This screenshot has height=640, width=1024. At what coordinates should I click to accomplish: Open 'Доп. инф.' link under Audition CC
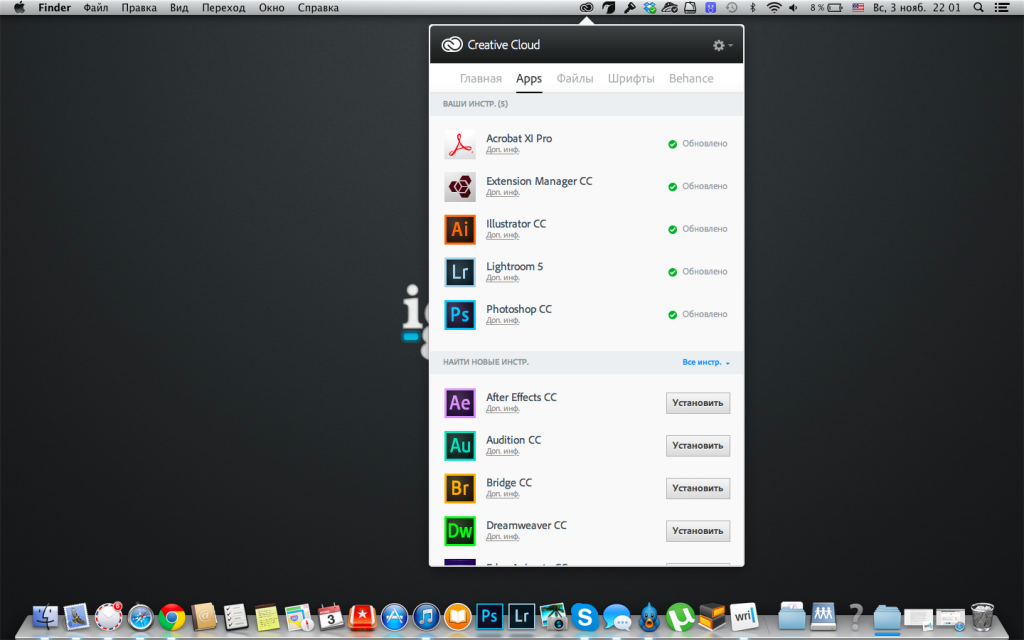(x=502, y=451)
